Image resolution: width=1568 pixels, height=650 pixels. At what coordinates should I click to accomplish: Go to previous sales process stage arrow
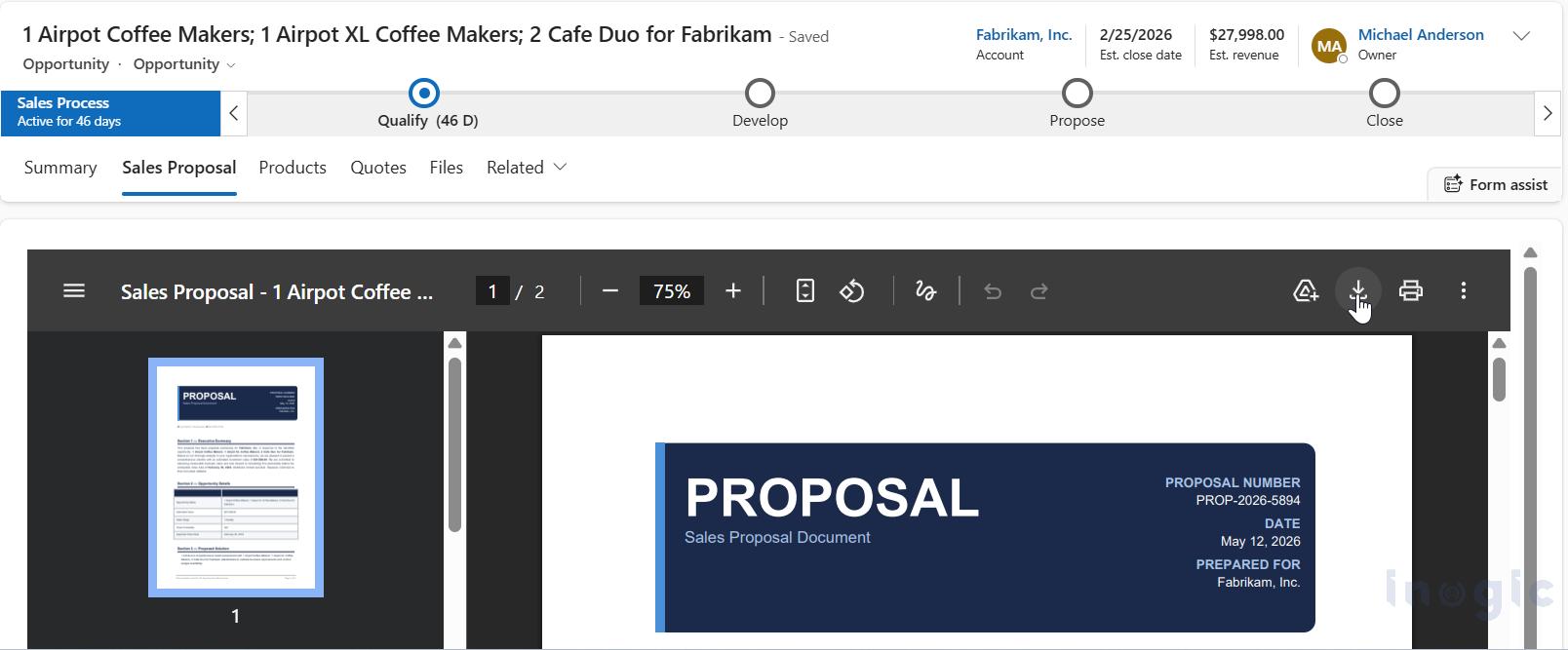(x=234, y=113)
